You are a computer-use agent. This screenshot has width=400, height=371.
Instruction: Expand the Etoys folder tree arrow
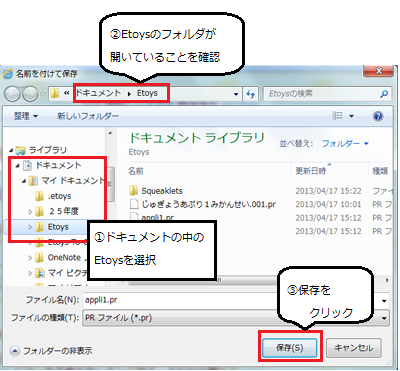[30, 227]
